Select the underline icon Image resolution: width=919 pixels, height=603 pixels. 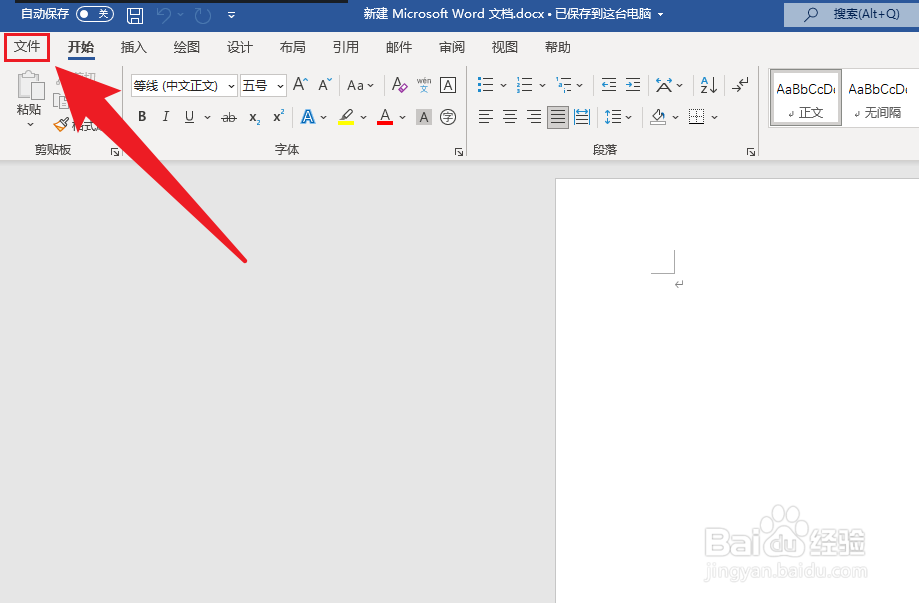[188, 117]
